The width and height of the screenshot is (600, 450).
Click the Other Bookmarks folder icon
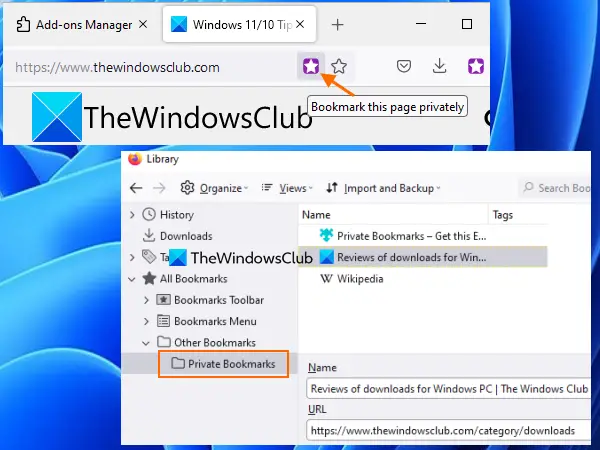(x=164, y=342)
